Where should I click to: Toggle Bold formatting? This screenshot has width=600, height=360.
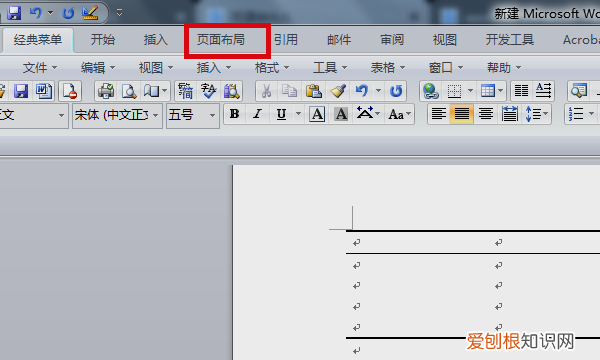point(235,114)
